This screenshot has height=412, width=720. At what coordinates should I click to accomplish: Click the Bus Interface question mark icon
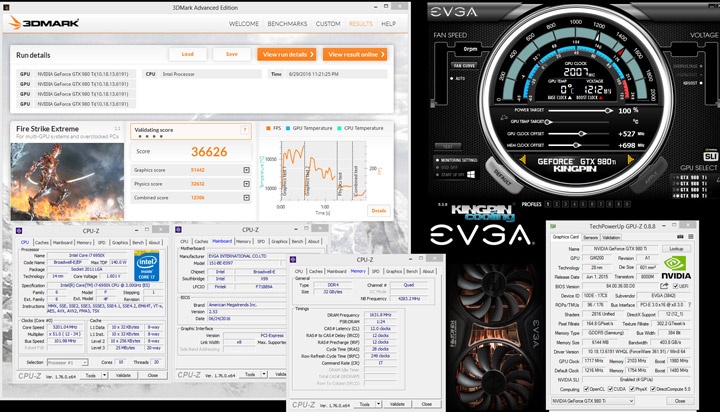(x=689, y=305)
